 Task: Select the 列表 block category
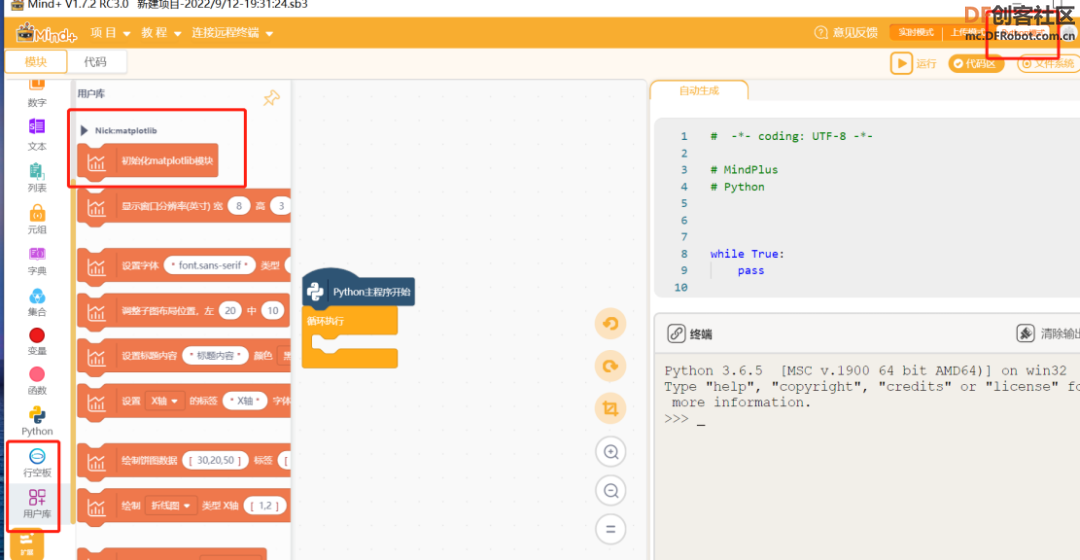click(37, 177)
